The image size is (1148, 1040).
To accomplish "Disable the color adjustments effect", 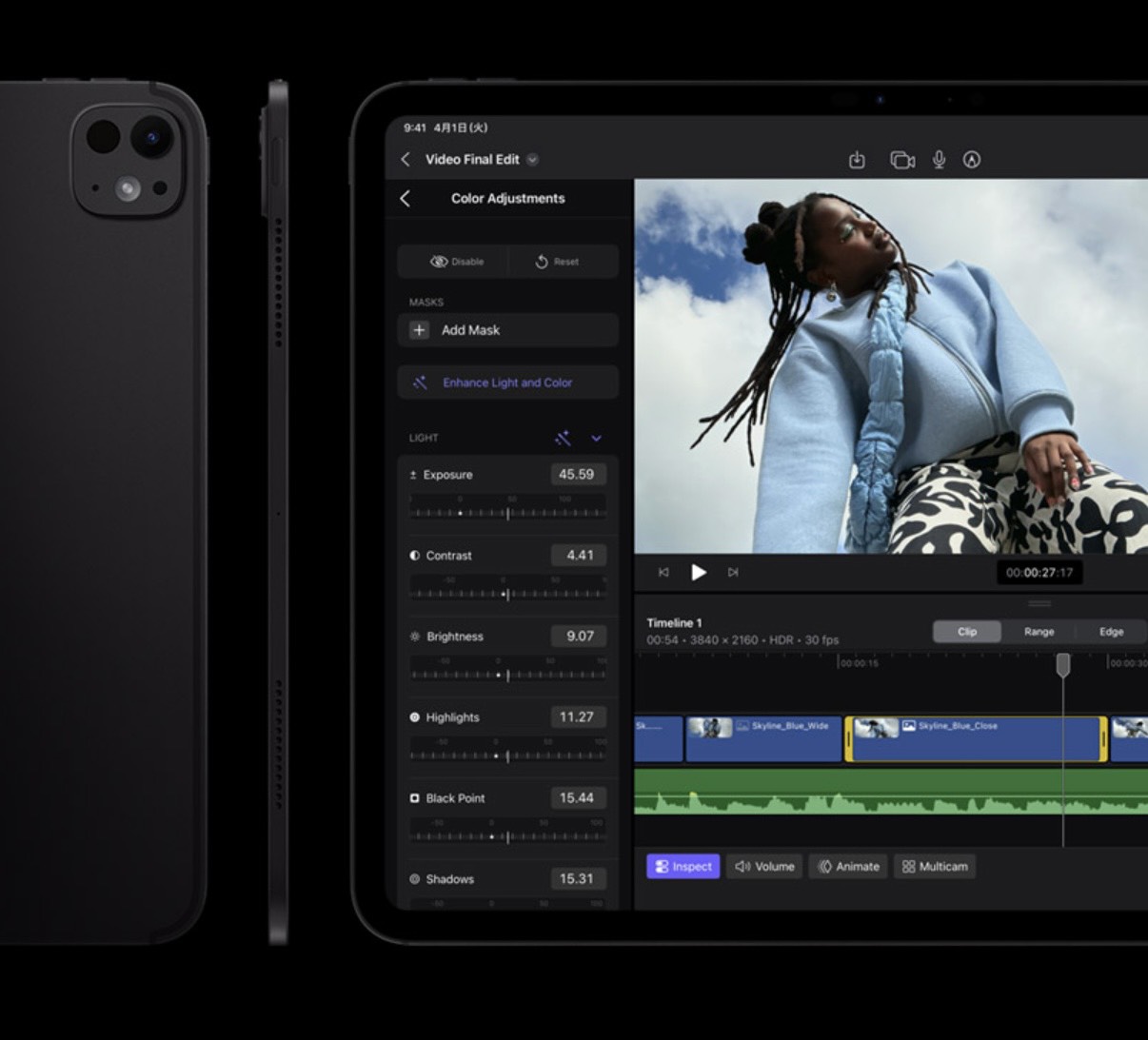I will point(456,262).
